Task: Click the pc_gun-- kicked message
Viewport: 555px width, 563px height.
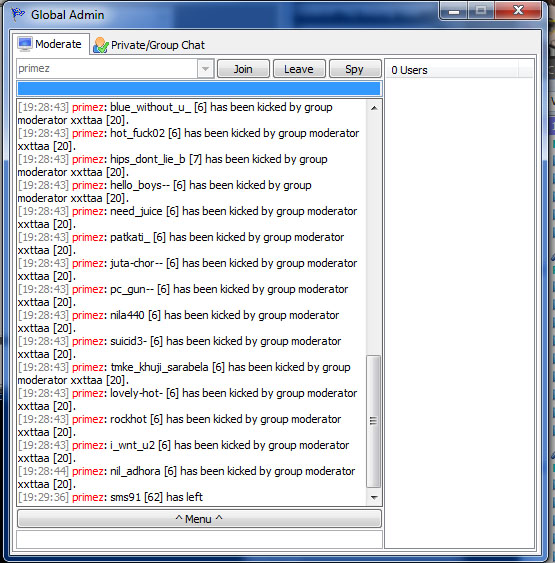Action: pos(183,296)
